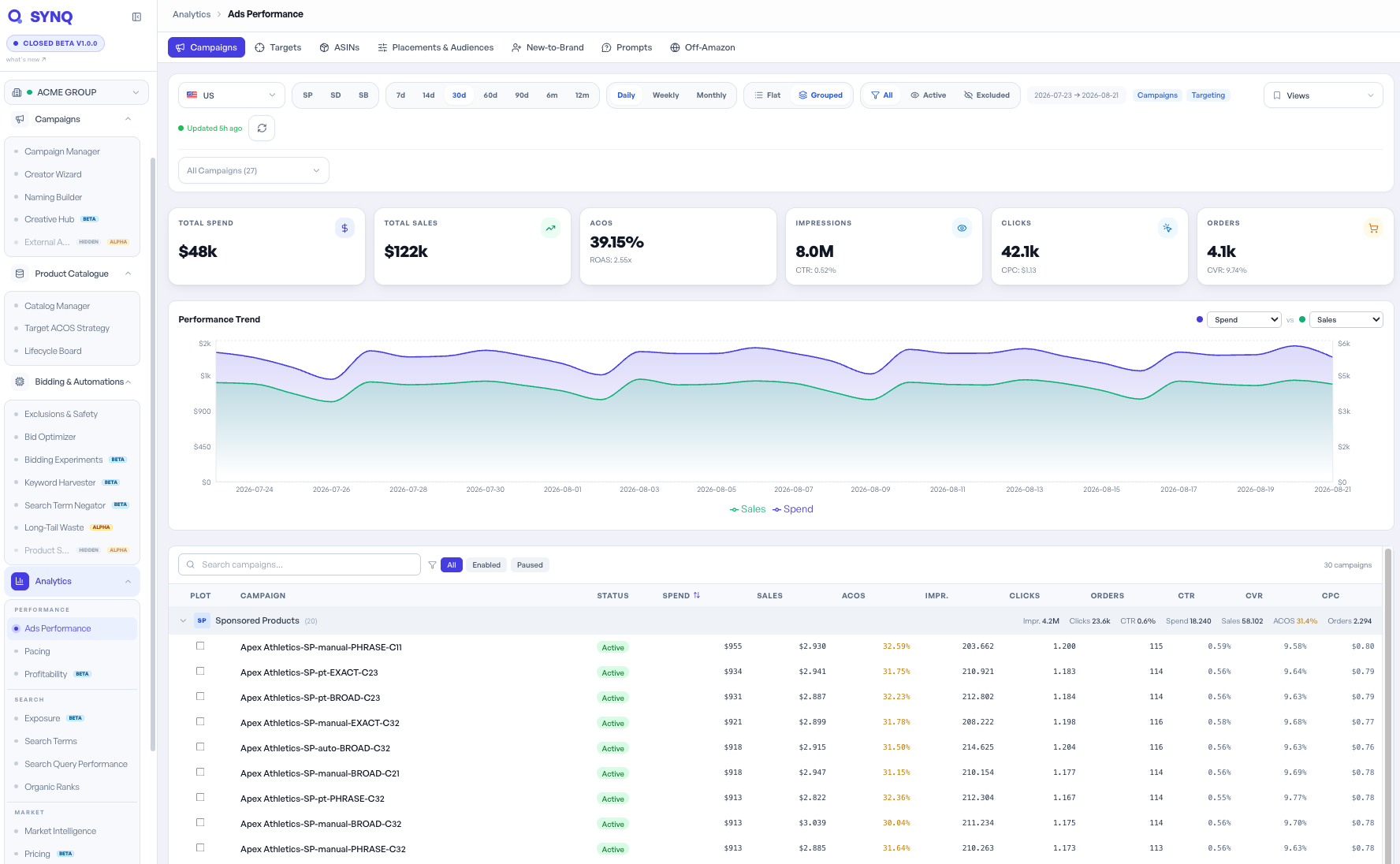Click the New-to-Brand user icon
This screenshot has height=864, width=1400.
pyautogui.click(x=516, y=47)
